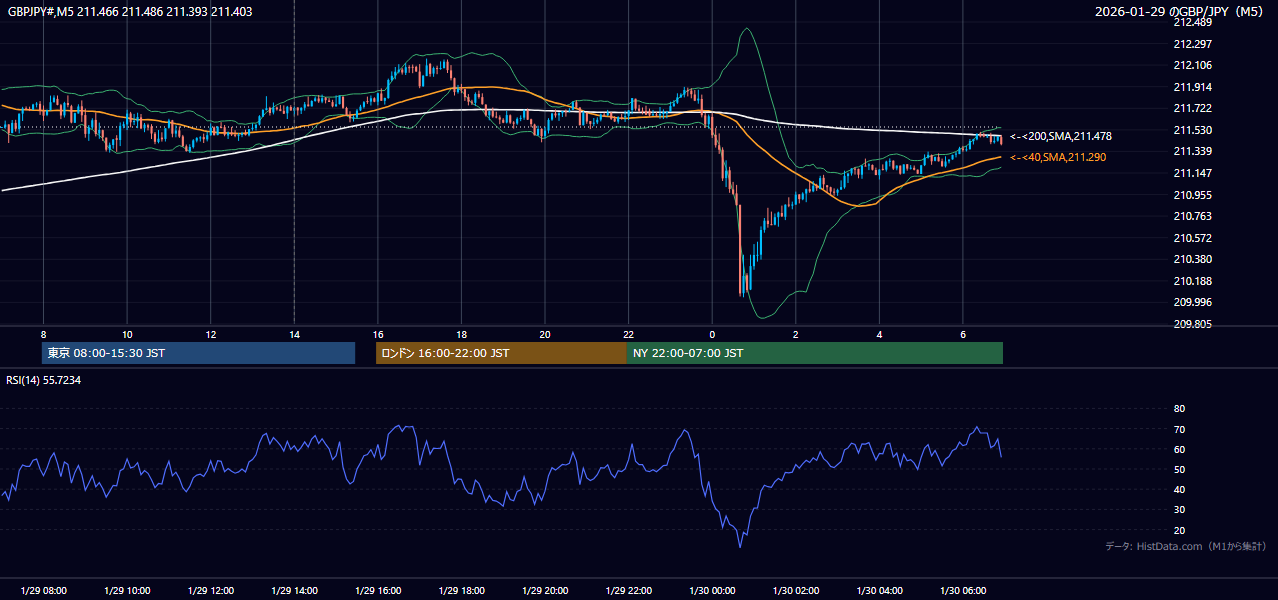The image size is (1278, 600).
Task: Click the bottom date label 1/29 14:00
Action: (294, 590)
